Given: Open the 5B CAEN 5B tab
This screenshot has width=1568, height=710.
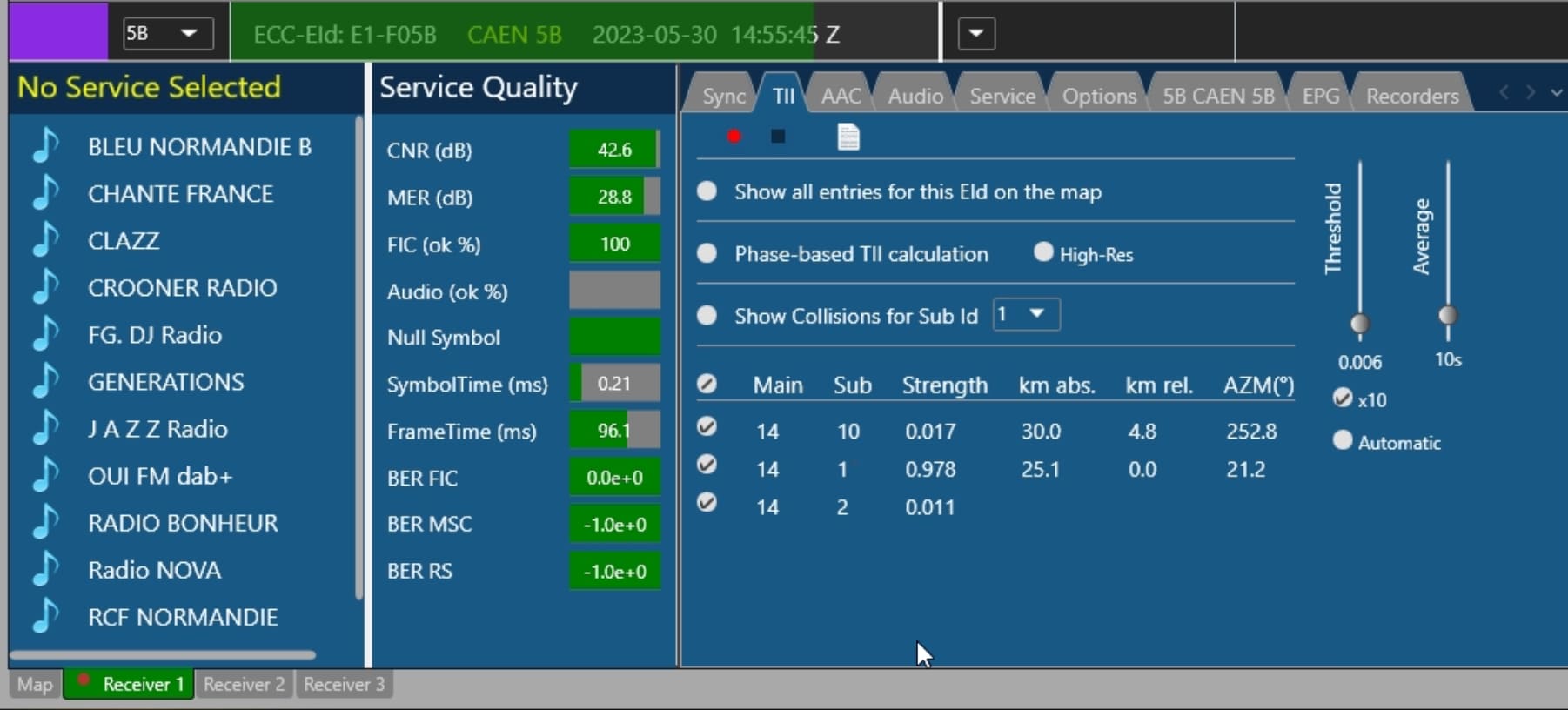Looking at the screenshot, I should pyautogui.click(x=1218, y=96).
